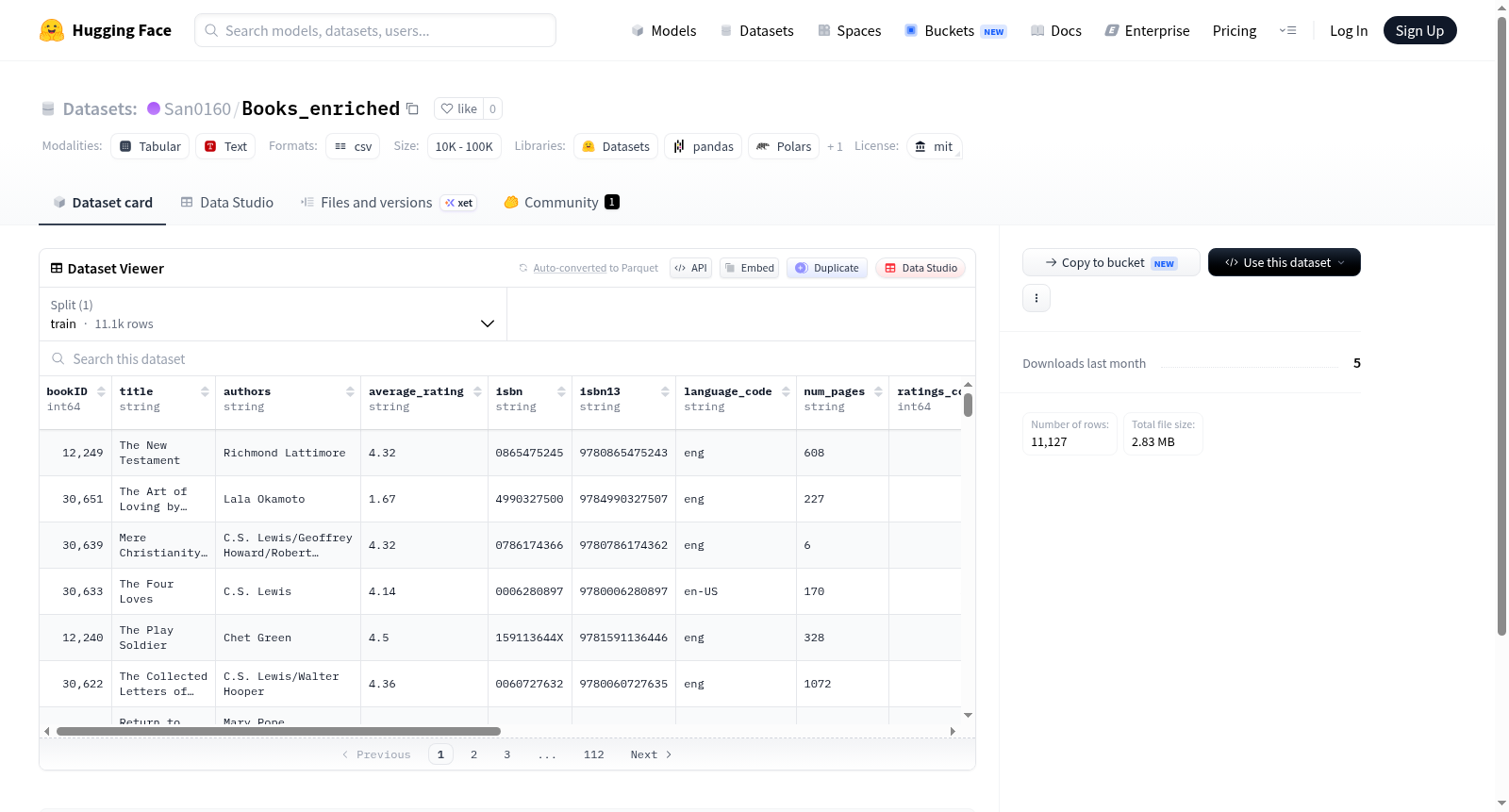Click the en-US language_code cell

[736, 591]
